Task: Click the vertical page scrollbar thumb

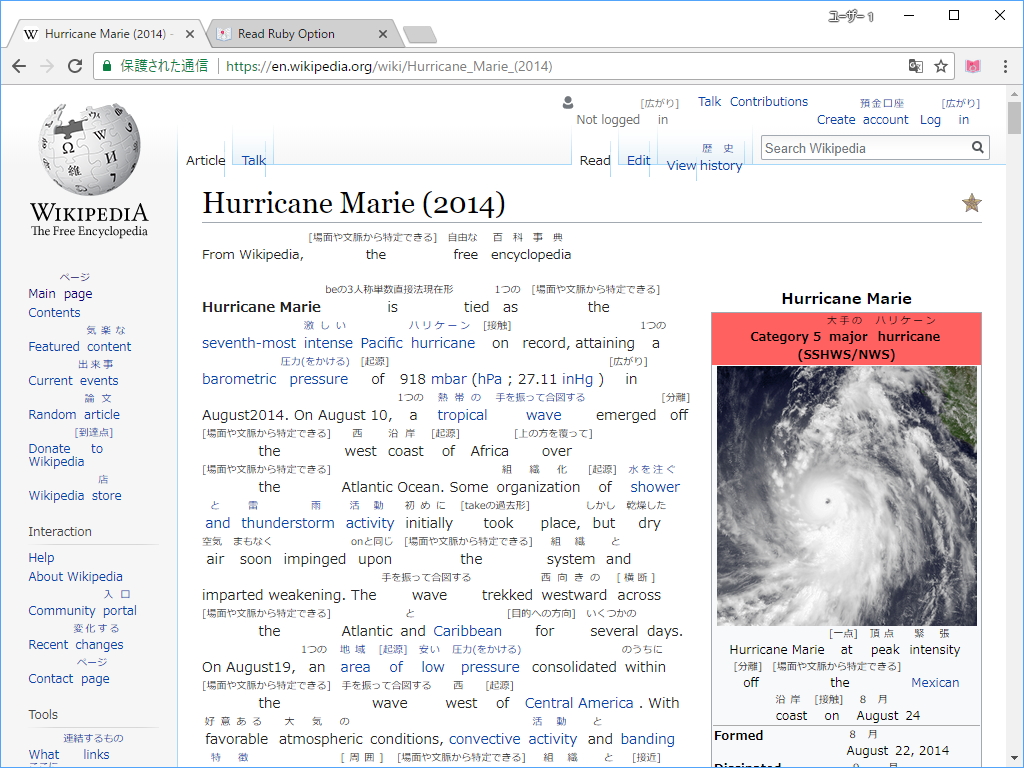Action: pyautogui.click(x=1014, y=118)
